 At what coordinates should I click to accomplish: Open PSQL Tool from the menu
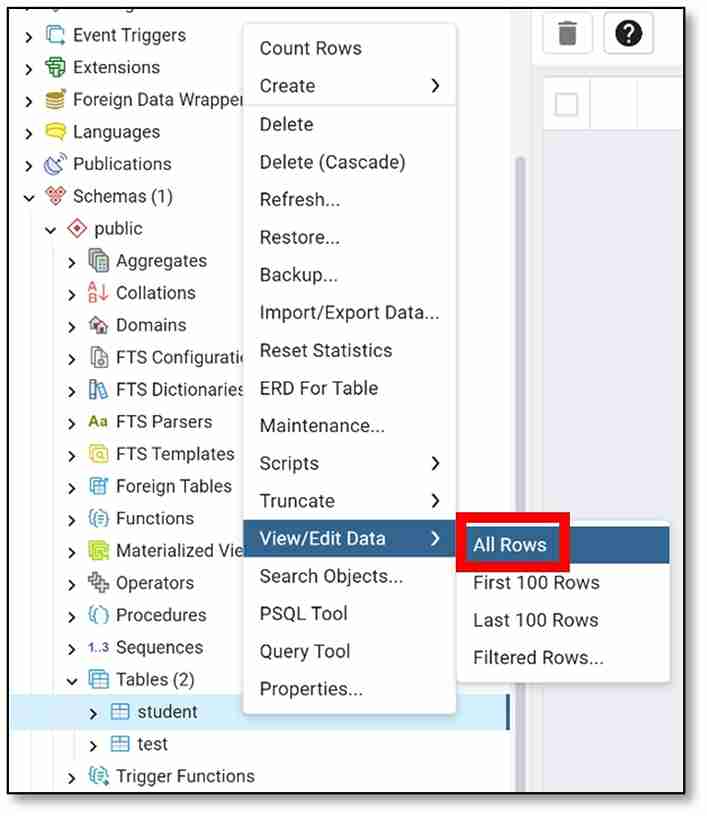pos(350,614)
